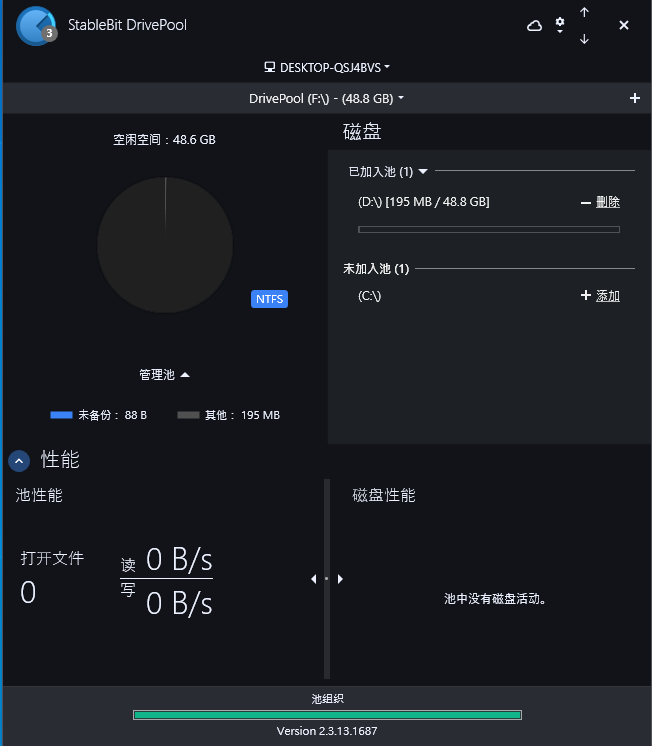The width and height of the screenshot is (652, 746).
Task: Click the StableBit DrivePool logo icon
Action: 36,26
